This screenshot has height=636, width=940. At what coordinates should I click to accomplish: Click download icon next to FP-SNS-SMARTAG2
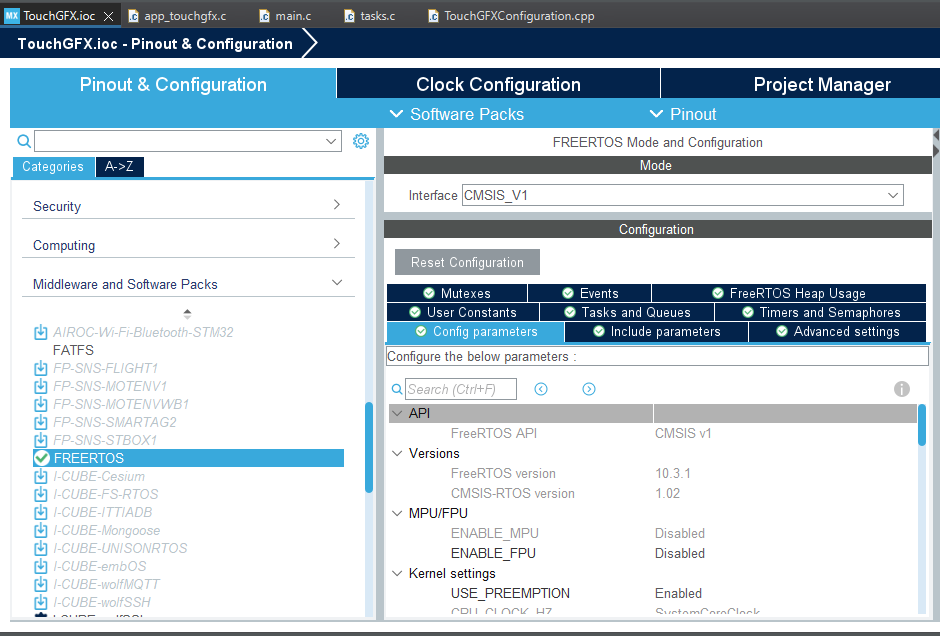point(40,422)
